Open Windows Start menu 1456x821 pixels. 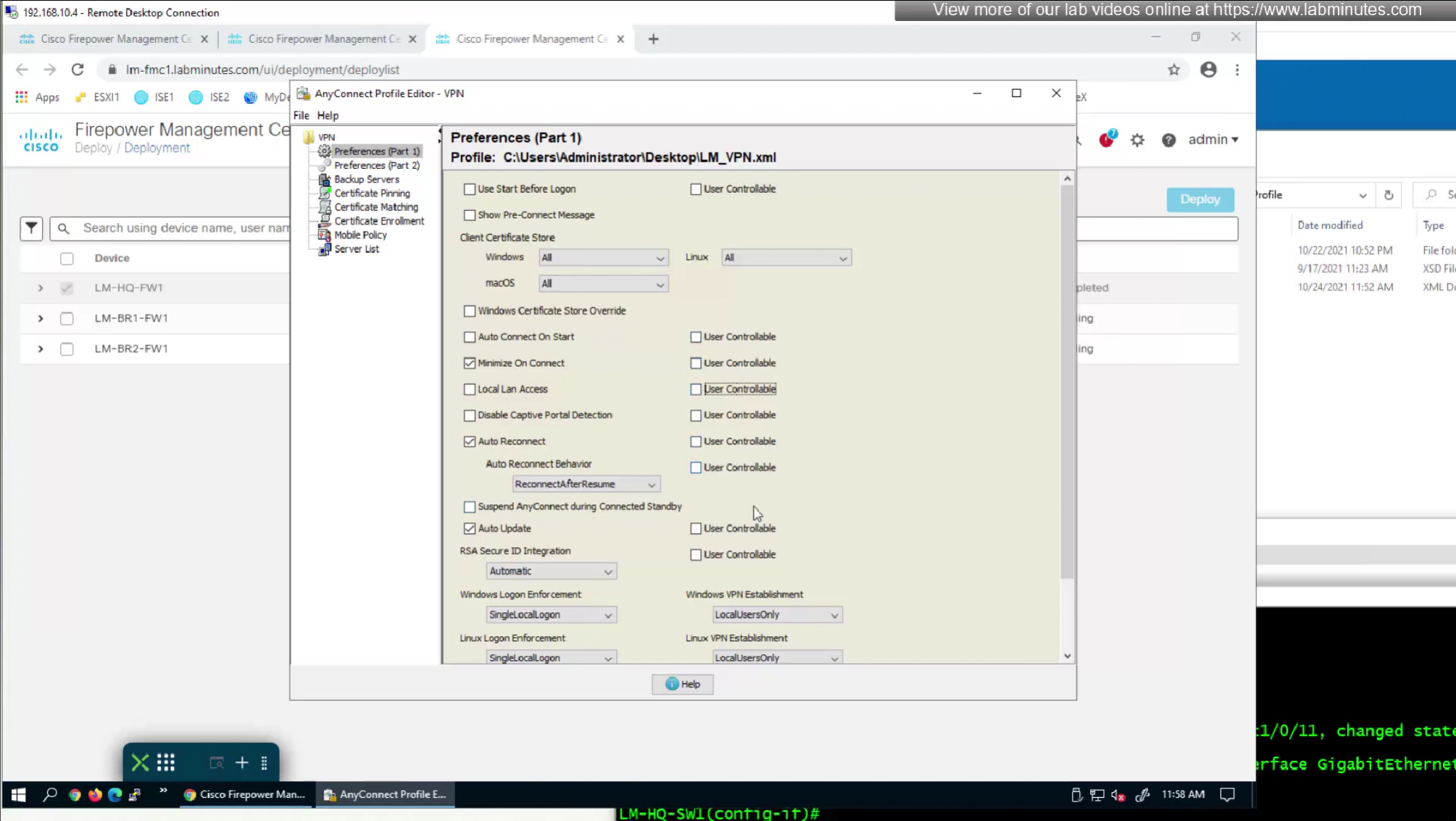coord(18,795)
